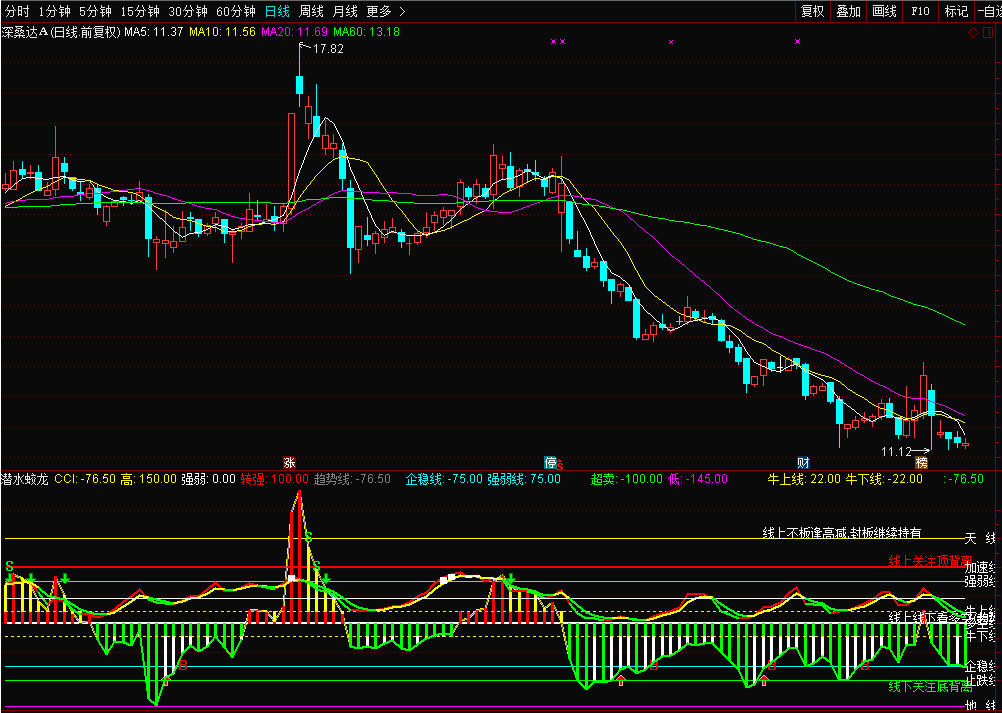
Task: Click the 企稳线: -75.00 indicator value
Action: pos(444,479)
